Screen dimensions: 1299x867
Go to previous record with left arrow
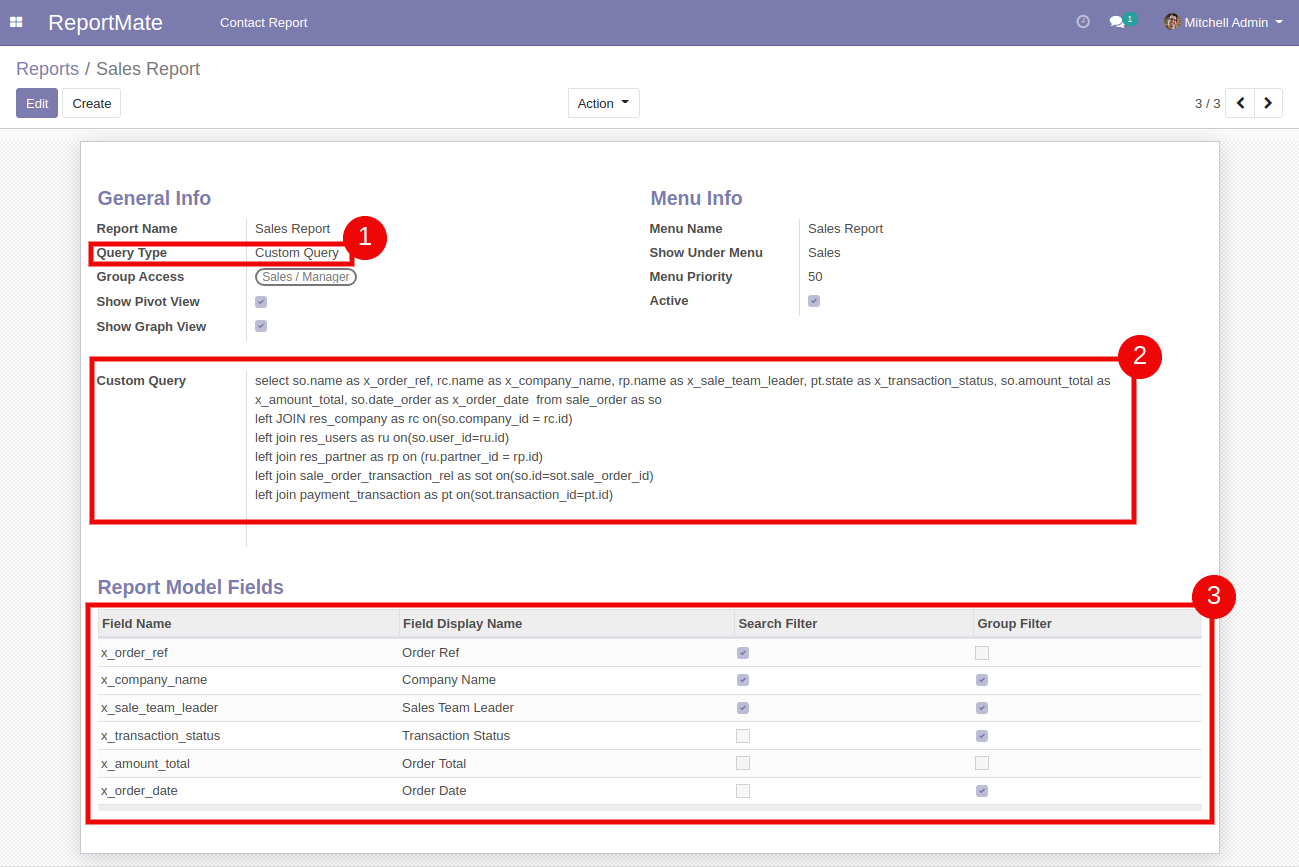point(1240,103)
